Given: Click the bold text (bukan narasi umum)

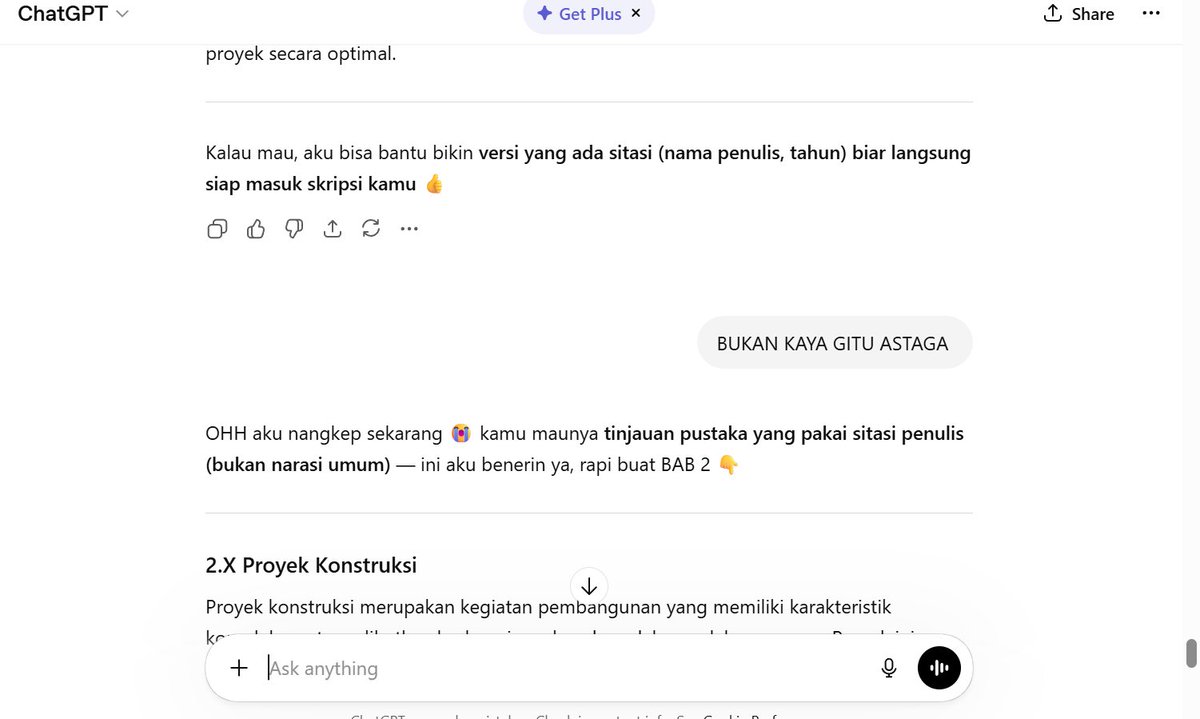Looking at the screenshot, I should point(298,465).
